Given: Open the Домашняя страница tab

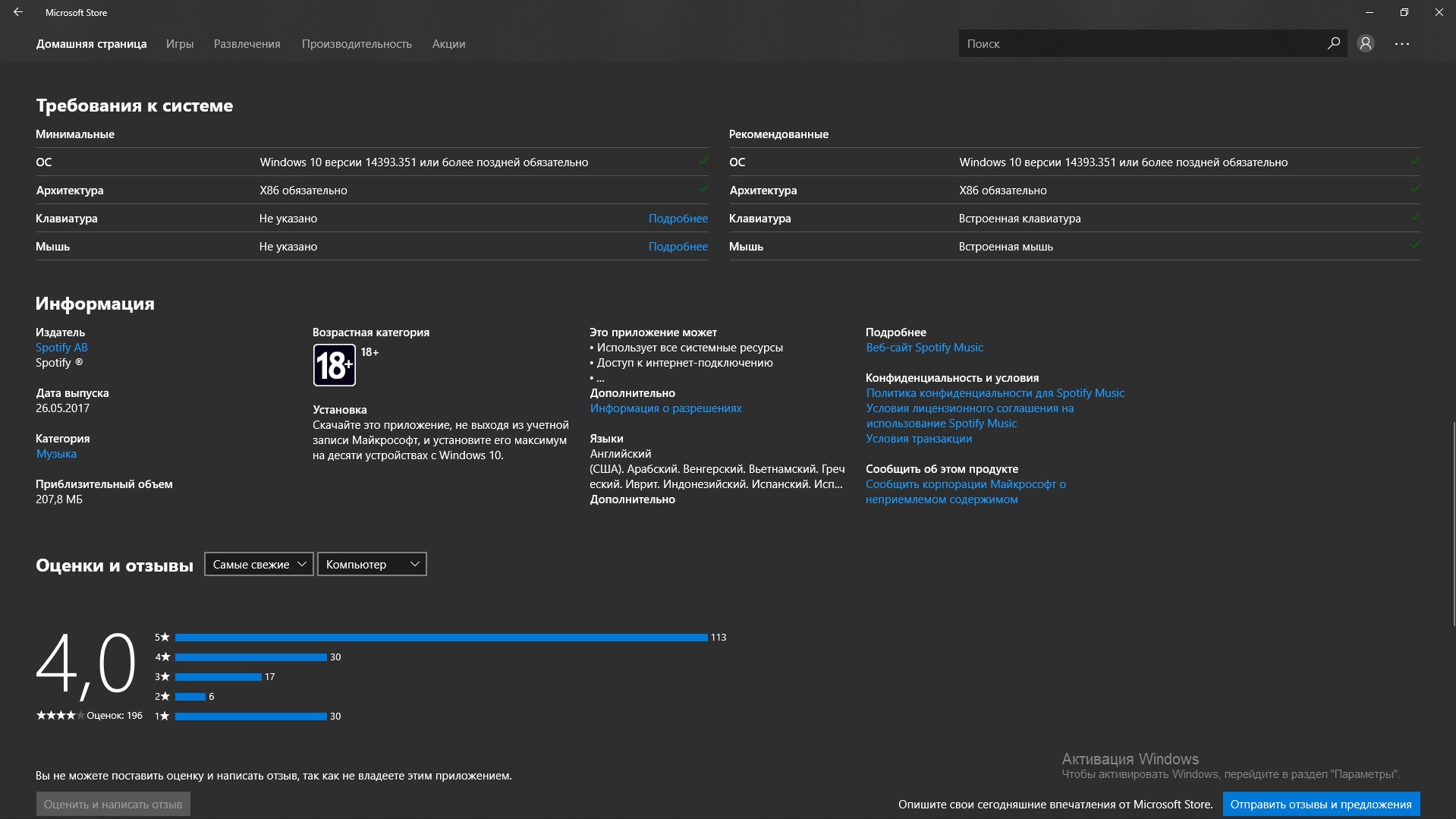Looking at the screenshot, I should coord(91,44).
